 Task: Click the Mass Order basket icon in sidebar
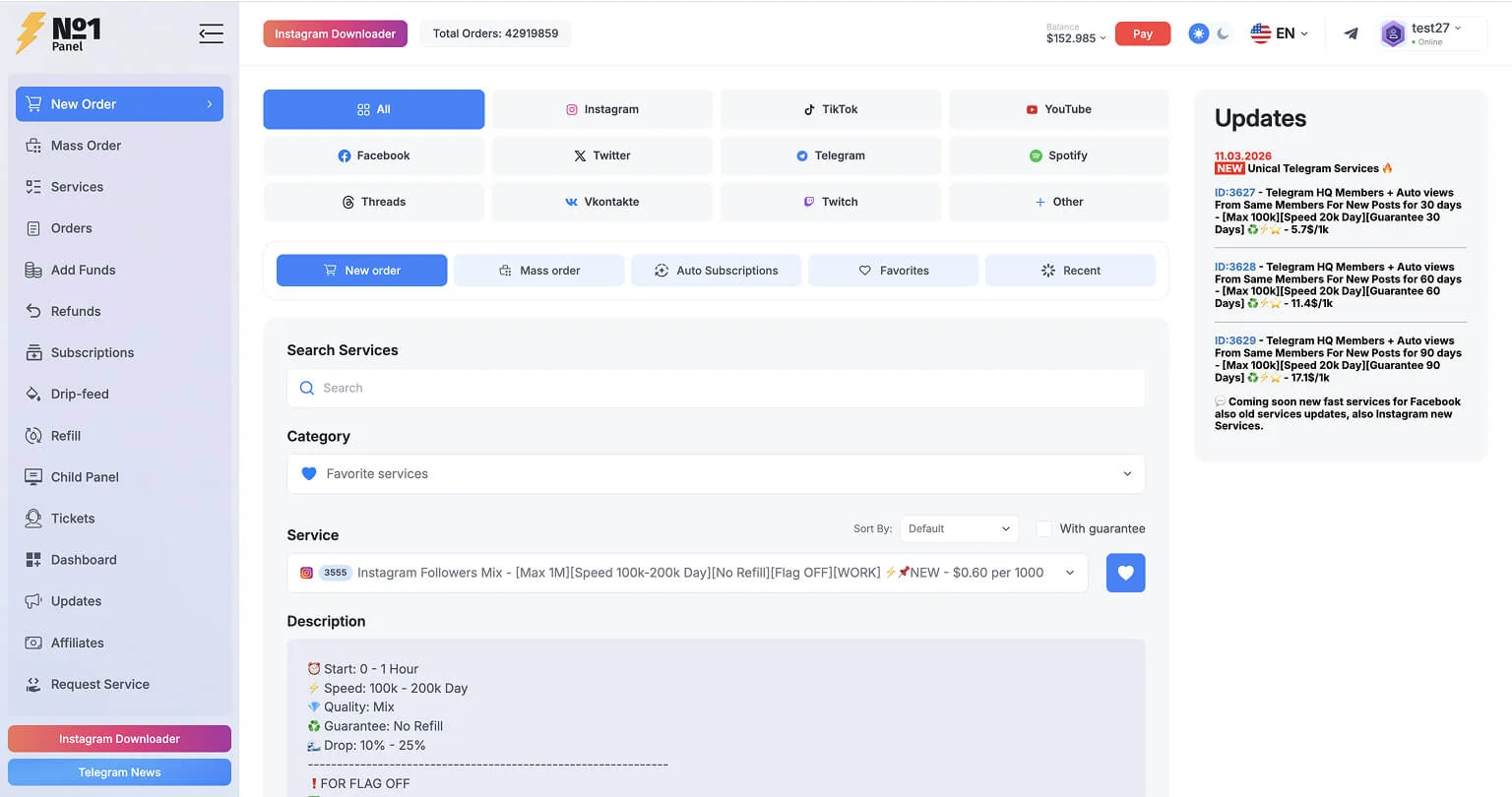pos(33,146)
